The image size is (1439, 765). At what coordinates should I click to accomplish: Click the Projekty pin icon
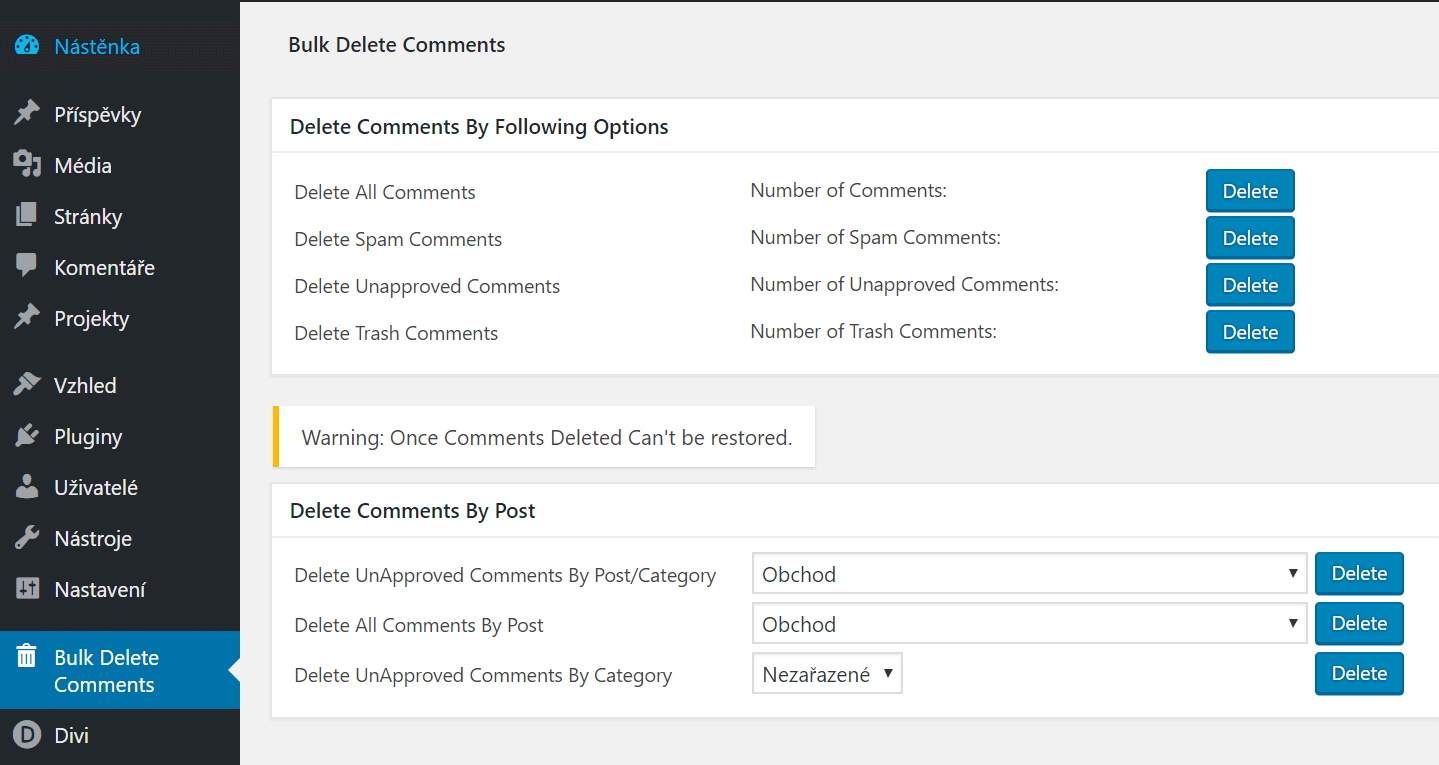(x=27, y=318)
